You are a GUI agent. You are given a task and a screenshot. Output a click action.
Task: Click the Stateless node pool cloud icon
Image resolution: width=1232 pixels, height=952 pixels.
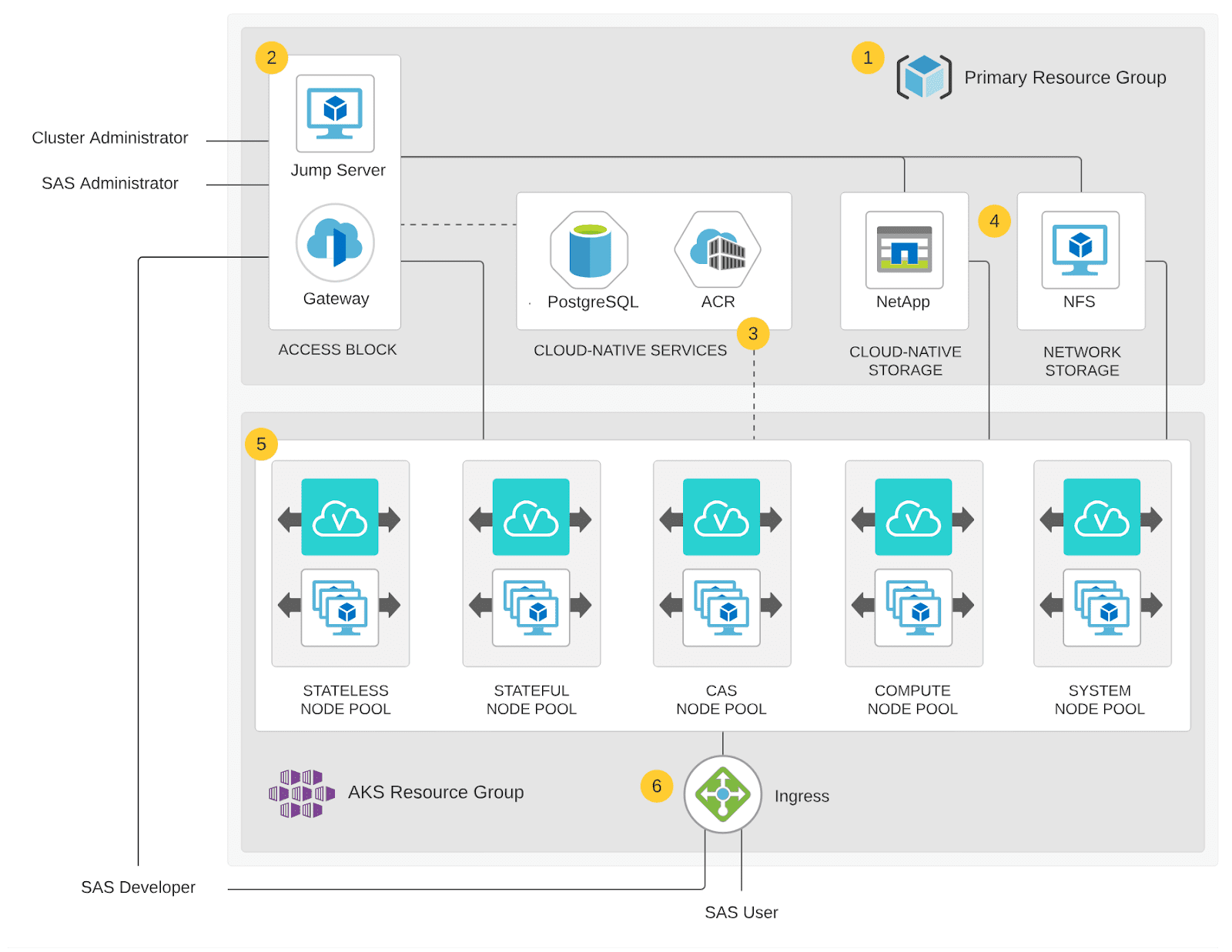[x=340, y=517]
